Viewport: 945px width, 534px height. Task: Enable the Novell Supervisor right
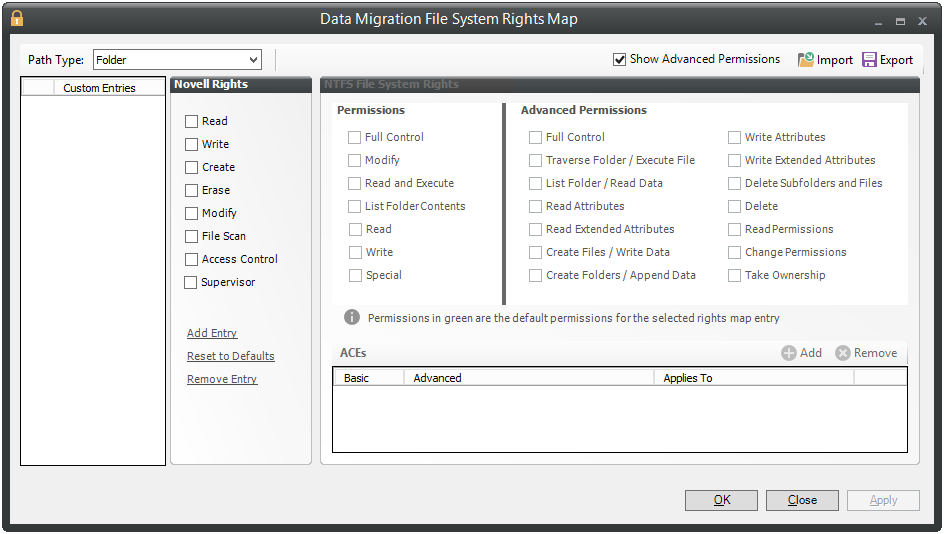tap(191, 283)
